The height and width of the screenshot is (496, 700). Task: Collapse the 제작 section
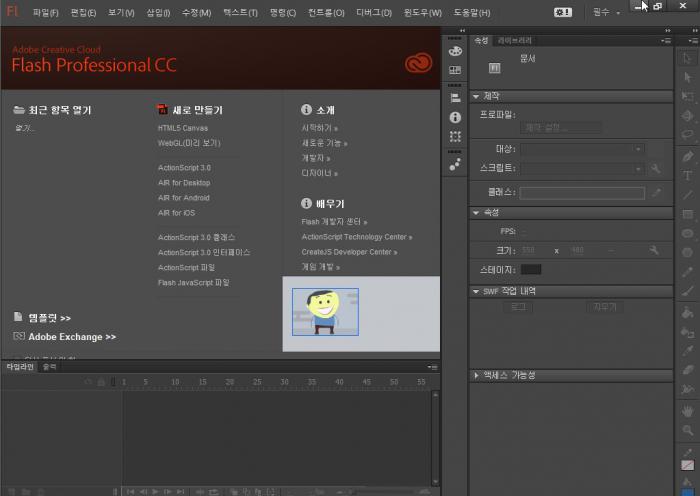pyautogui.click(x=476, y=97)
